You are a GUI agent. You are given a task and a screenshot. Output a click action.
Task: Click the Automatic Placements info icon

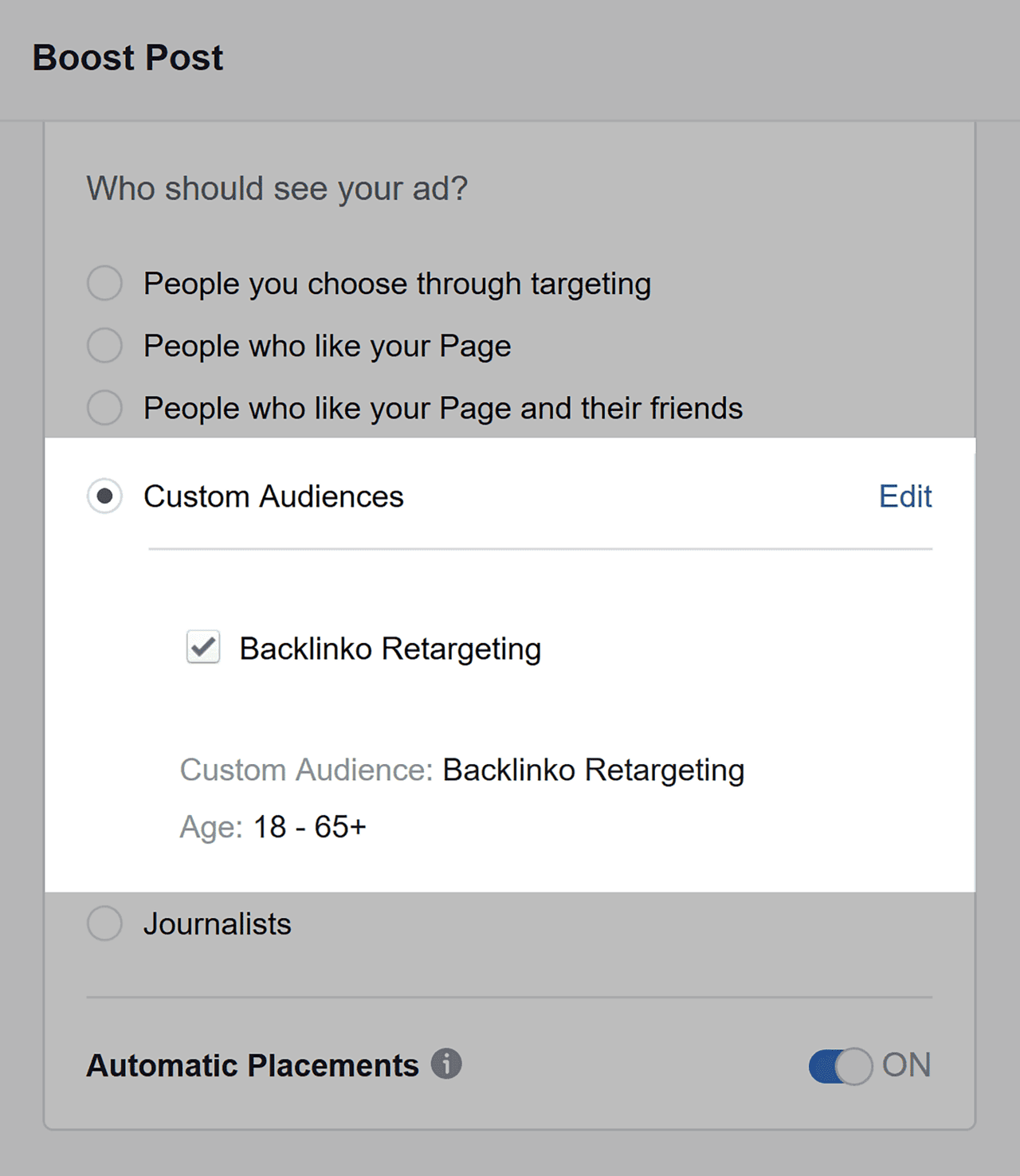coord(446,1064)
